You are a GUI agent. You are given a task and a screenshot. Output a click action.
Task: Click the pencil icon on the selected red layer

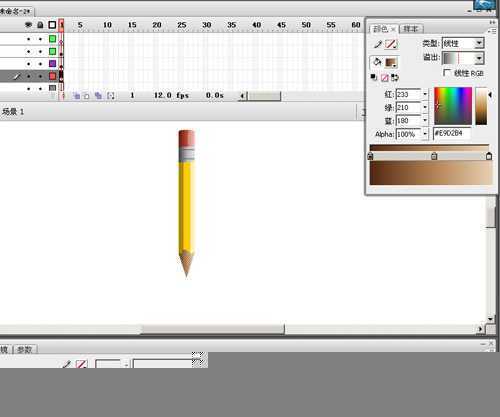17,77
